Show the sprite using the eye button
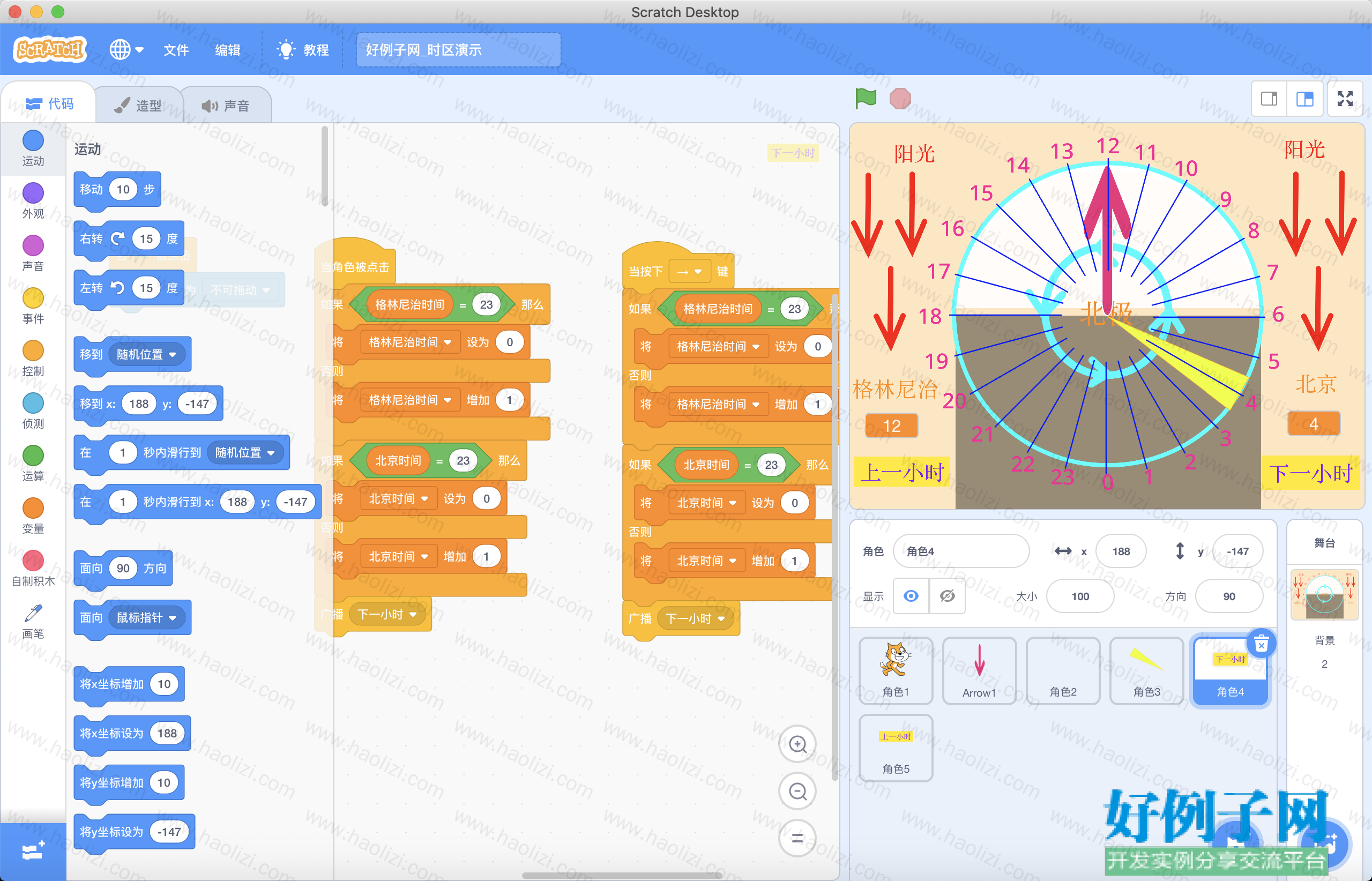The width and height of the screenshot is (1372, 881). (x=911, y=596)
